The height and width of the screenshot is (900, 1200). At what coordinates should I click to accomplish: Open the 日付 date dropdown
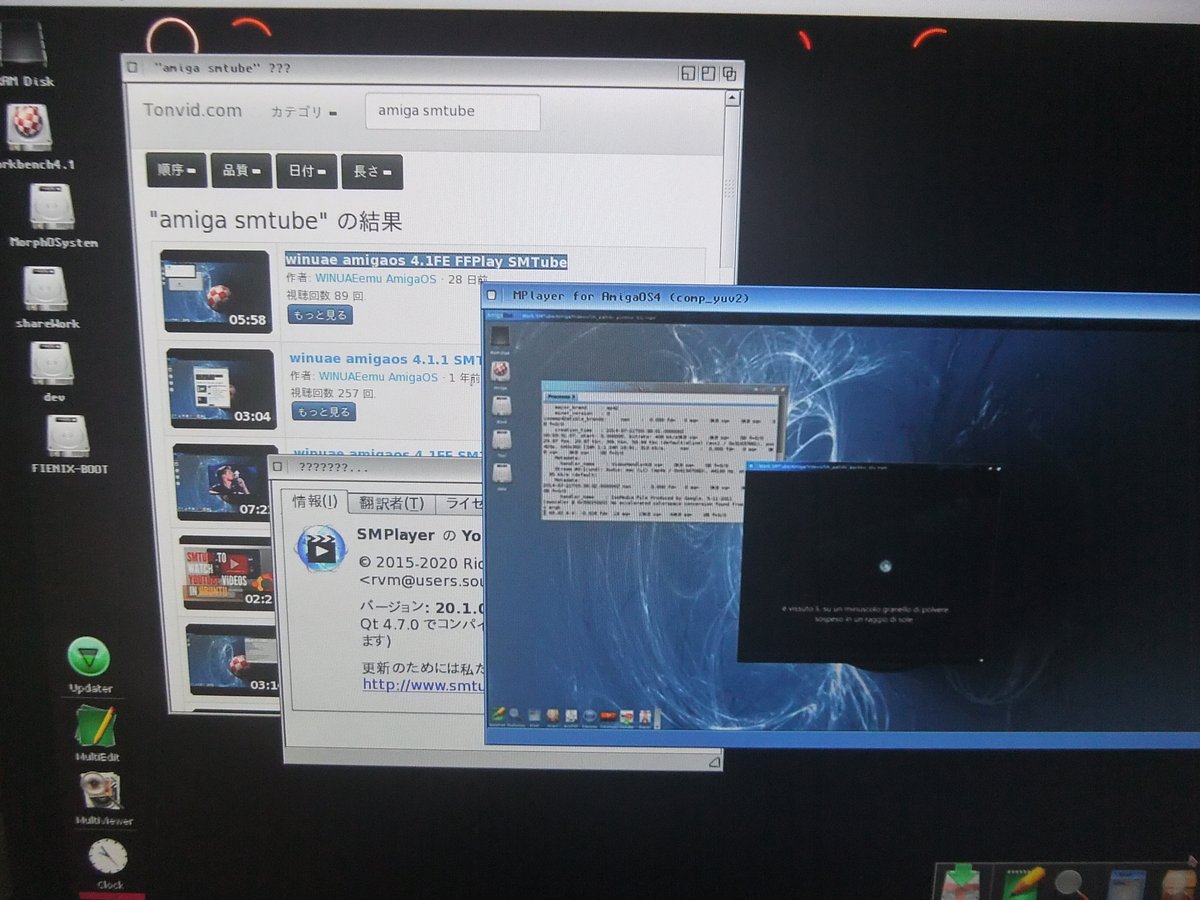pyautogui.click(x=307, y=171)
